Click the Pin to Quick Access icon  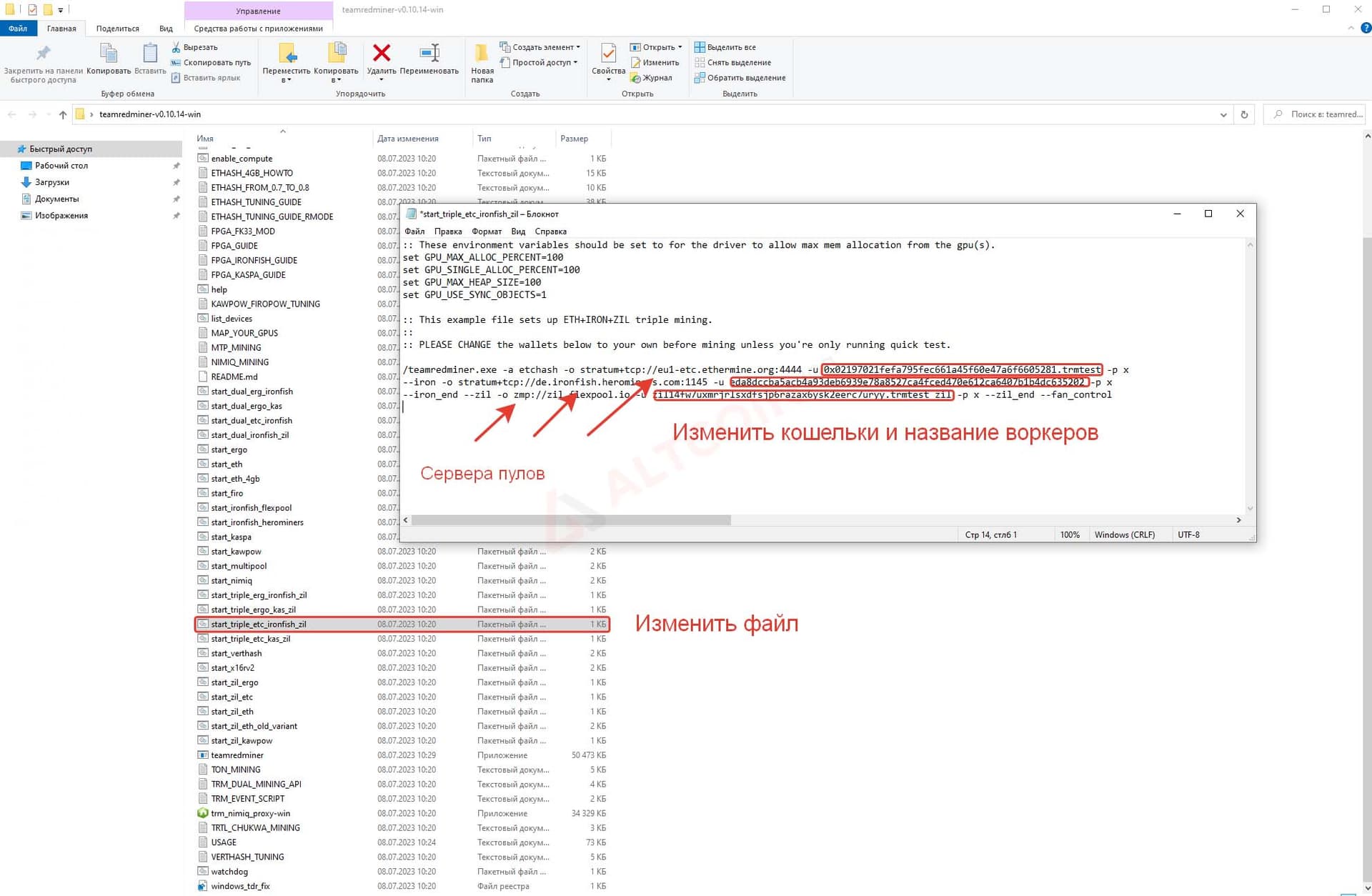(x=44, y=54)
